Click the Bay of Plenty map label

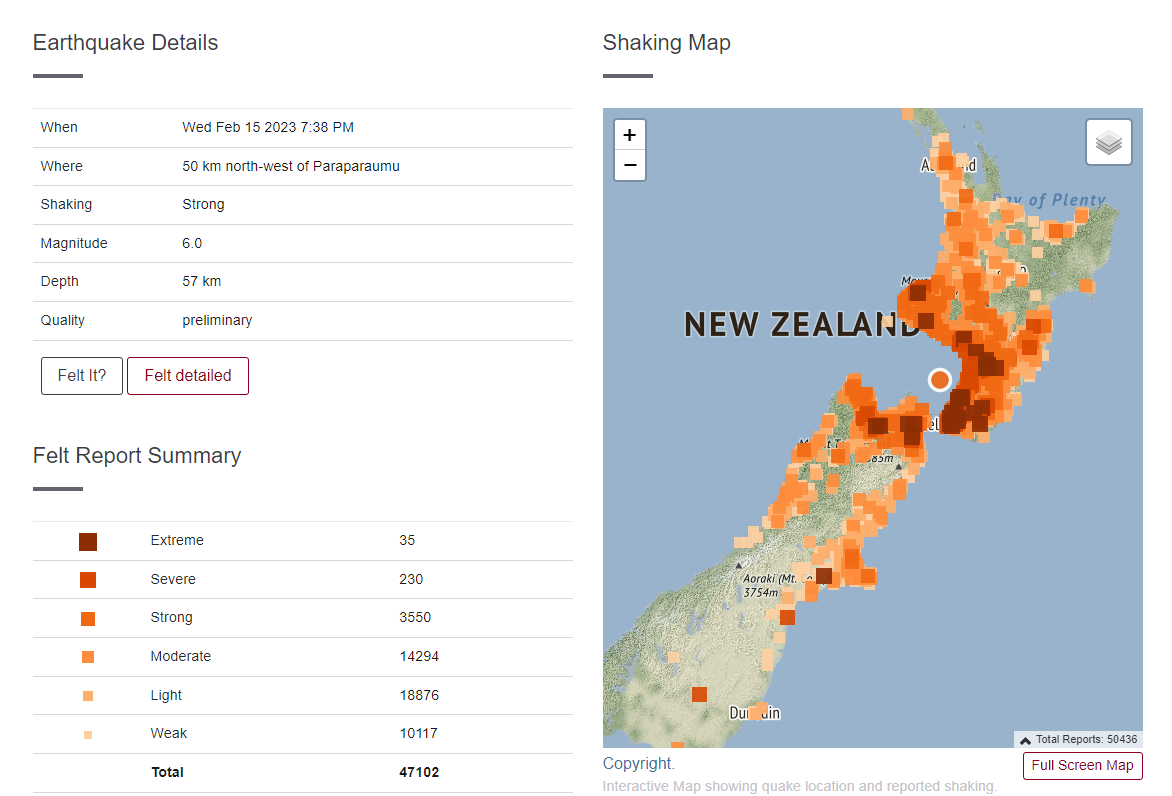1049,200
